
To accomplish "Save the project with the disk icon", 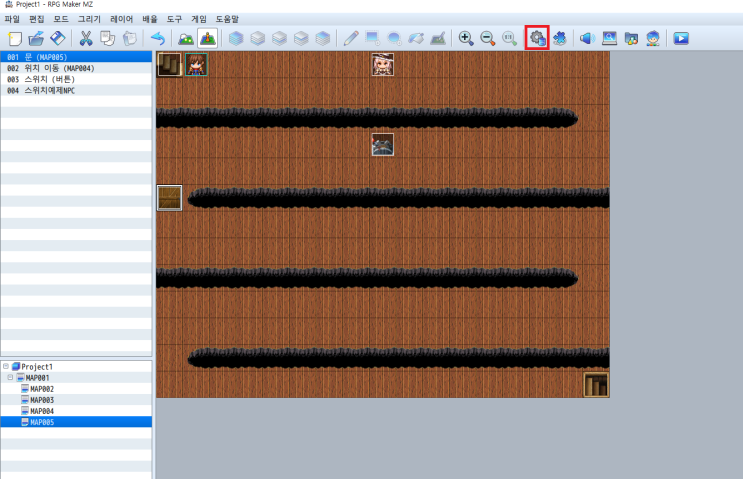I will click(x=58, y=38).
